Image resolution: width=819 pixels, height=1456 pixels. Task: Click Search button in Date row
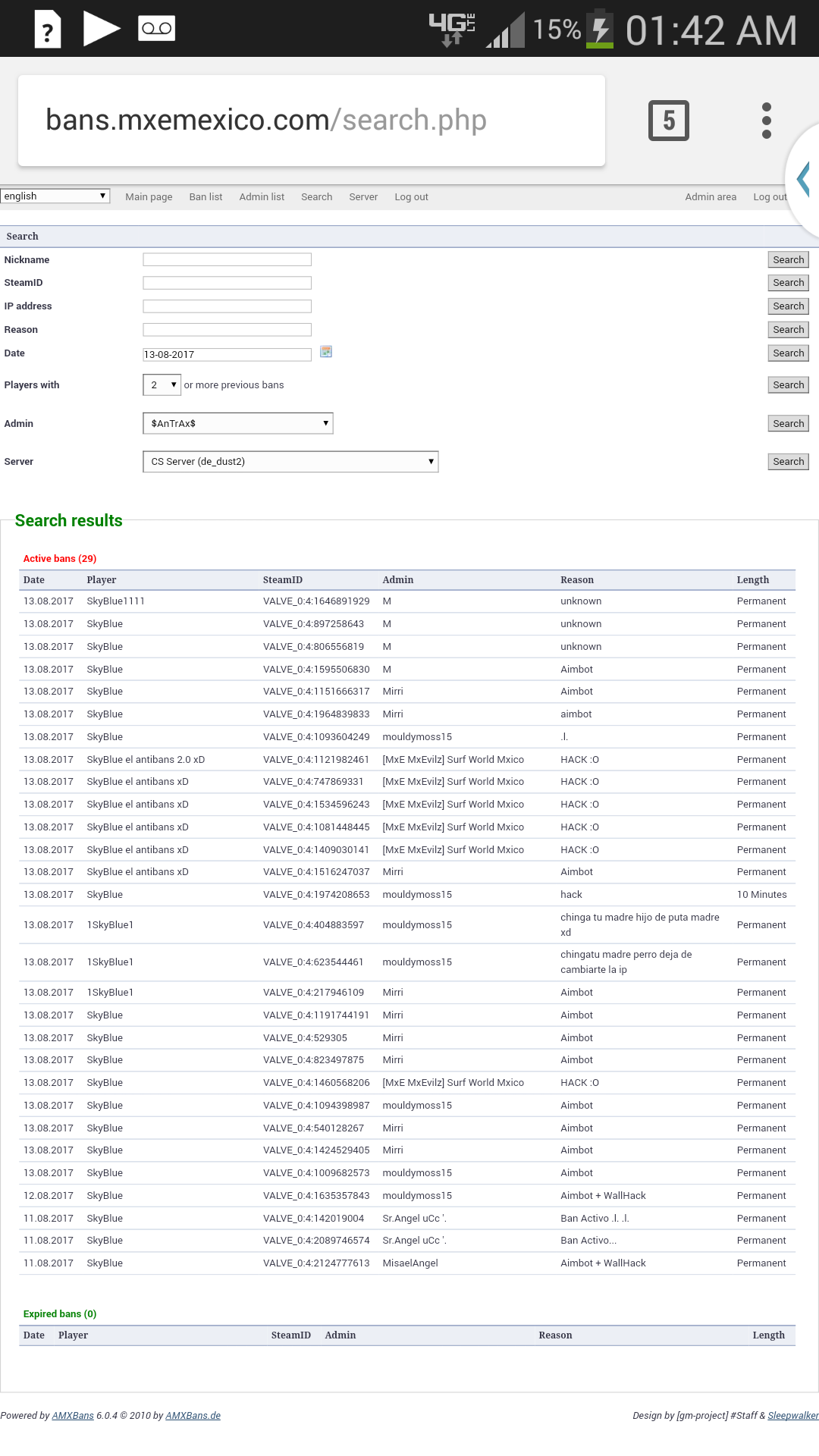(789, 353)
